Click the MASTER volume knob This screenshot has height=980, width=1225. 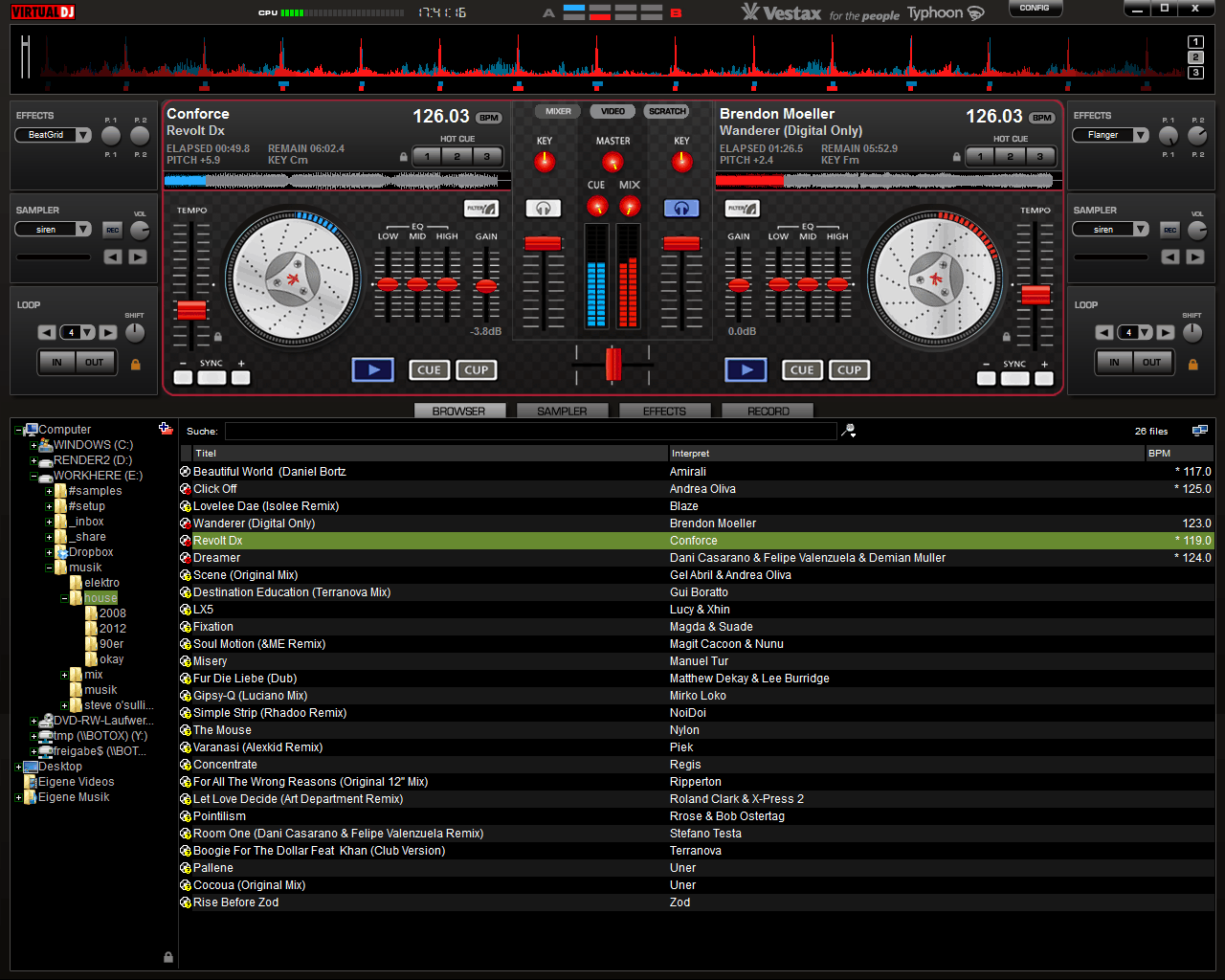(612, 162)
